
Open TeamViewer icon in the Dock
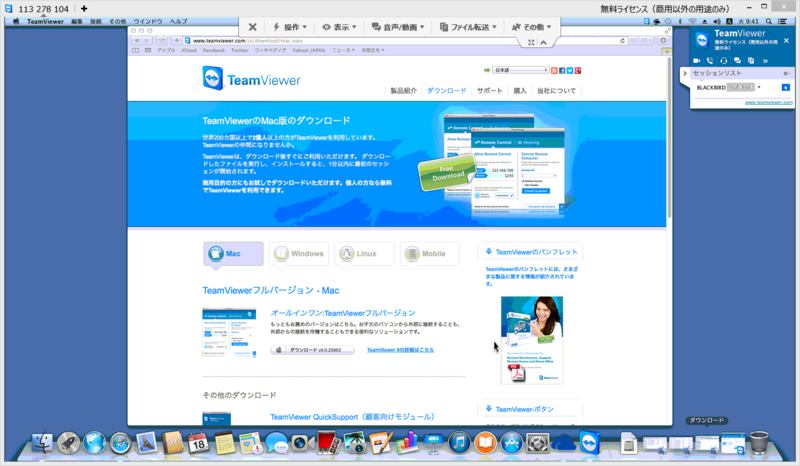589,442
